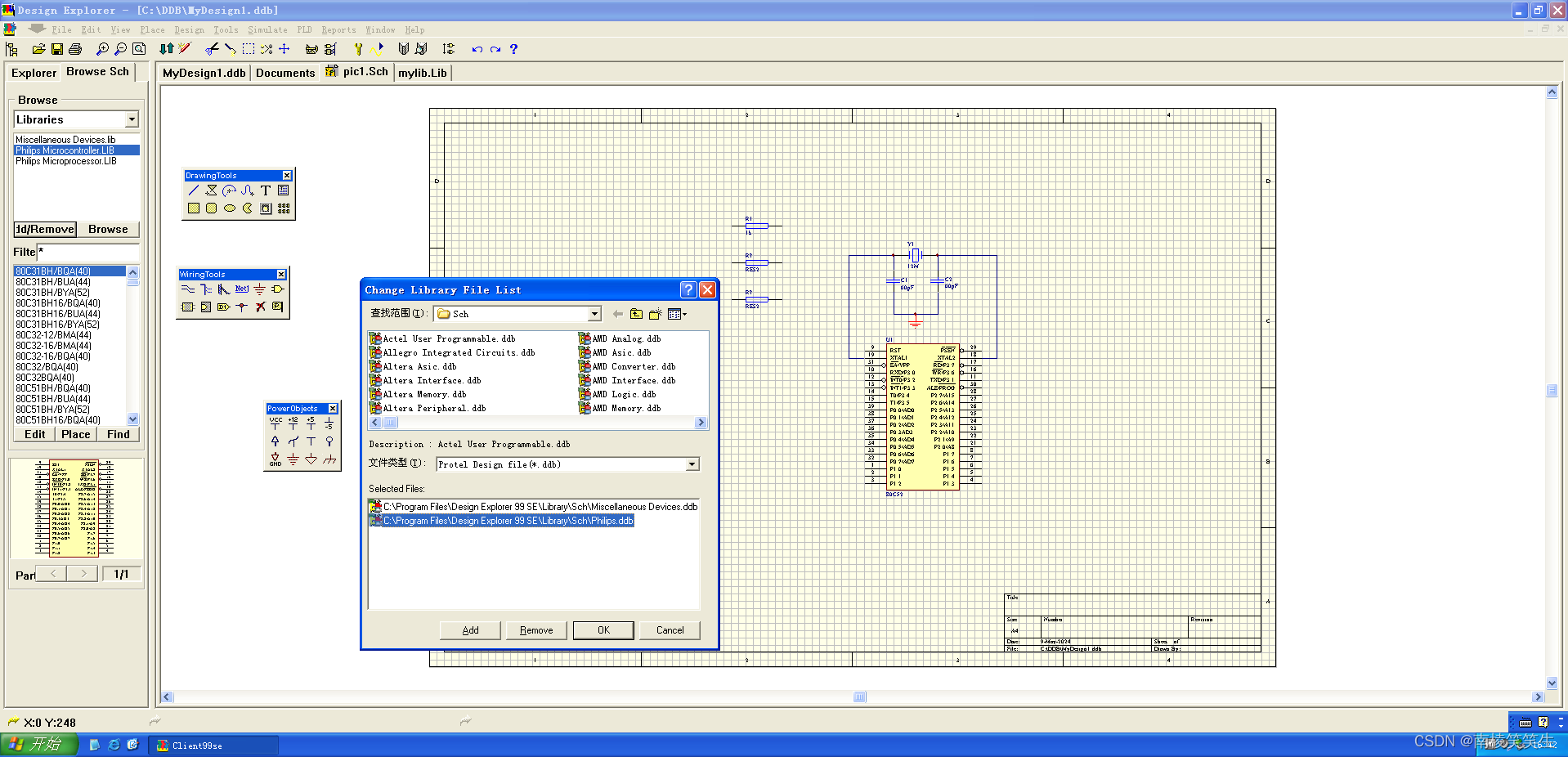The width and height of the screenshot is (1568, 757).
Task: Open the file type dropdown in the dialog
Action: tap(692, 464)
